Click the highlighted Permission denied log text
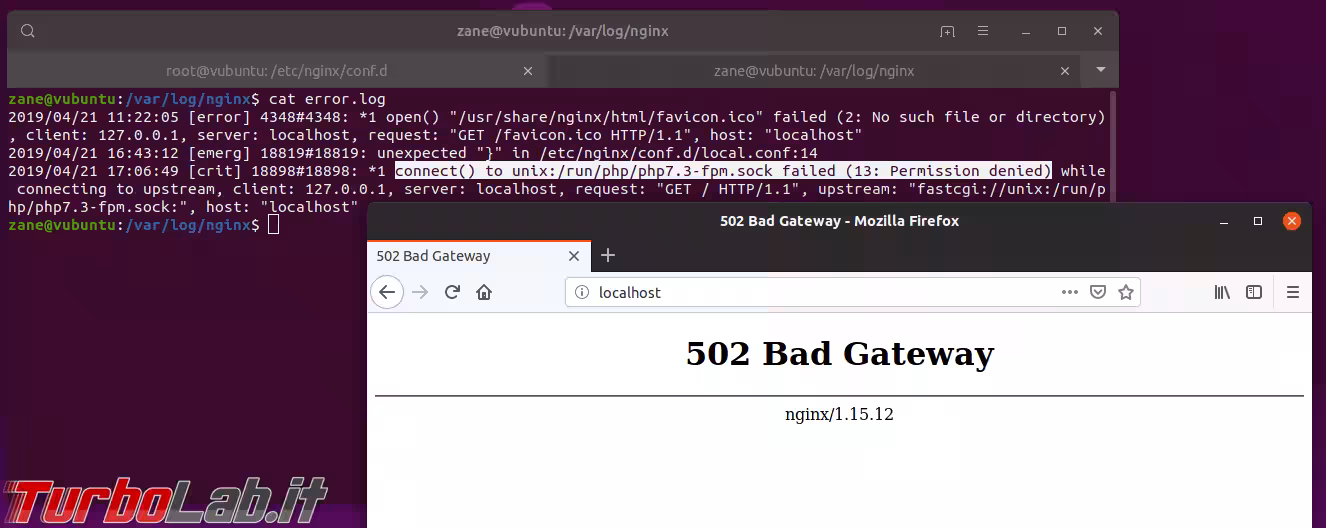1326x528 pixels. pyautogui.click(x=723, y=171)
